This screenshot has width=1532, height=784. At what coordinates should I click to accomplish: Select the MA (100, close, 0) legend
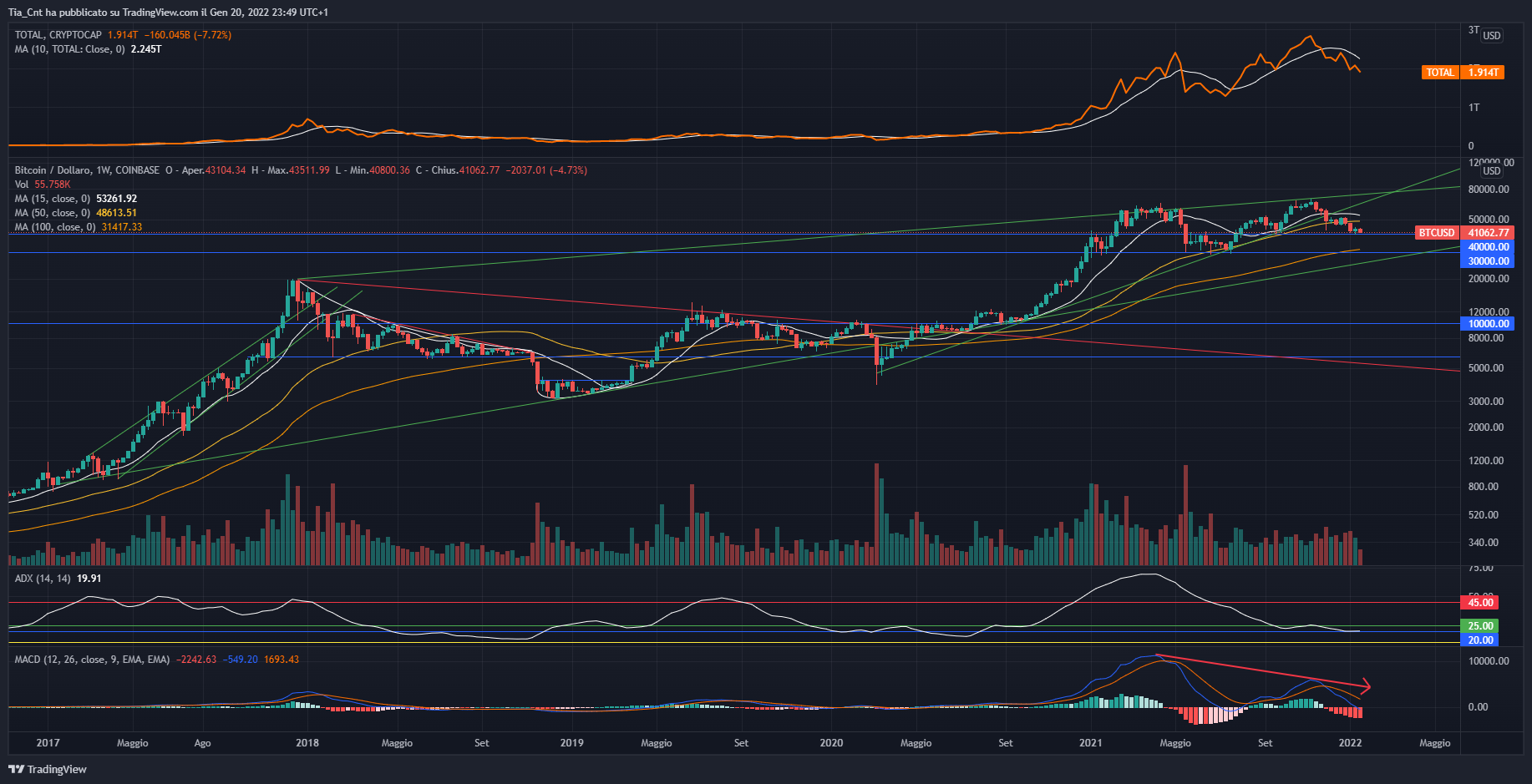pos(55,227)
